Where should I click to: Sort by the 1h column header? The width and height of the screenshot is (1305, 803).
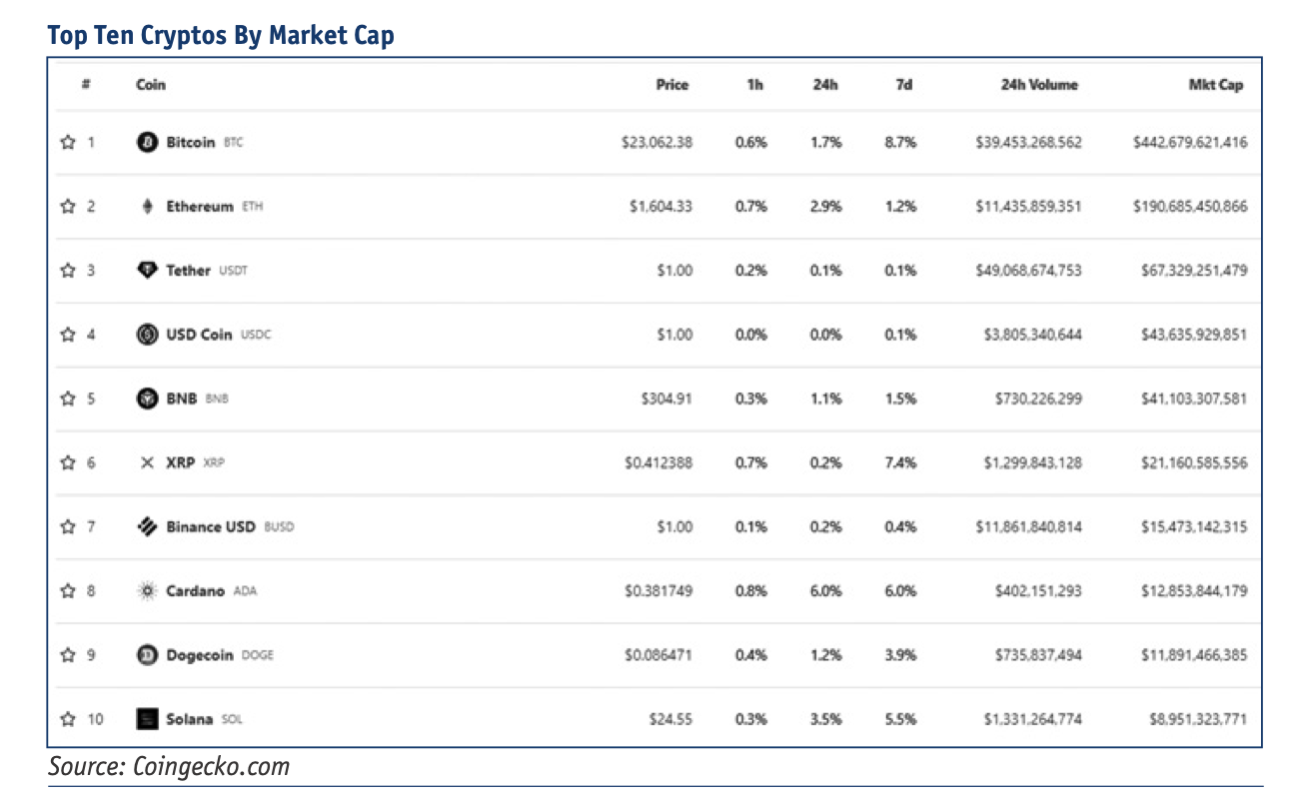(x=755, y=85)
